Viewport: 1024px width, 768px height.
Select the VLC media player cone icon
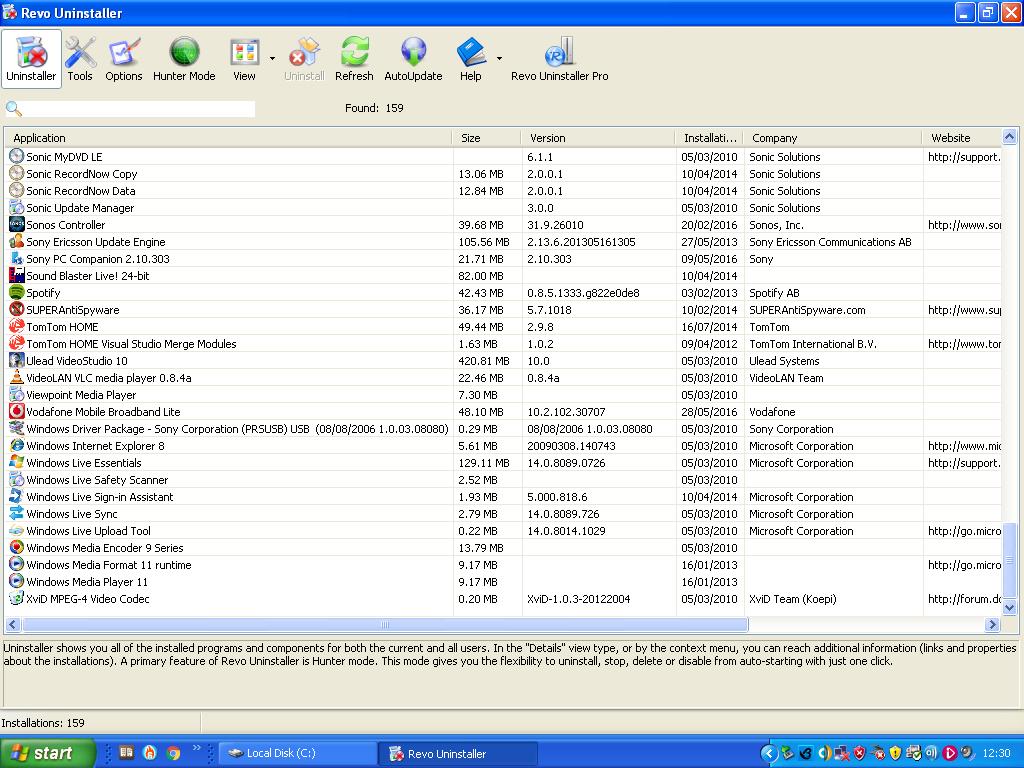(x=16, y=377)
